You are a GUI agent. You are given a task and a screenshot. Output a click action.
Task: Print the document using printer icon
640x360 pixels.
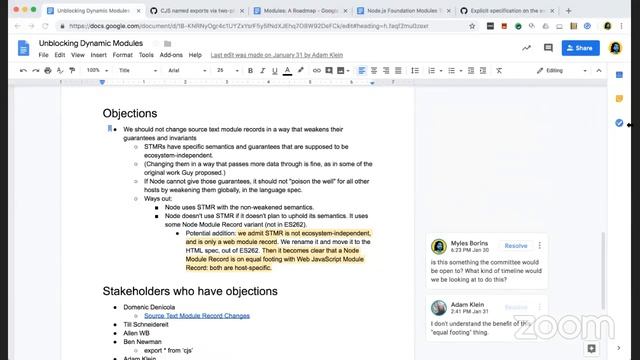pyautogui.click(x=48, y=71)
